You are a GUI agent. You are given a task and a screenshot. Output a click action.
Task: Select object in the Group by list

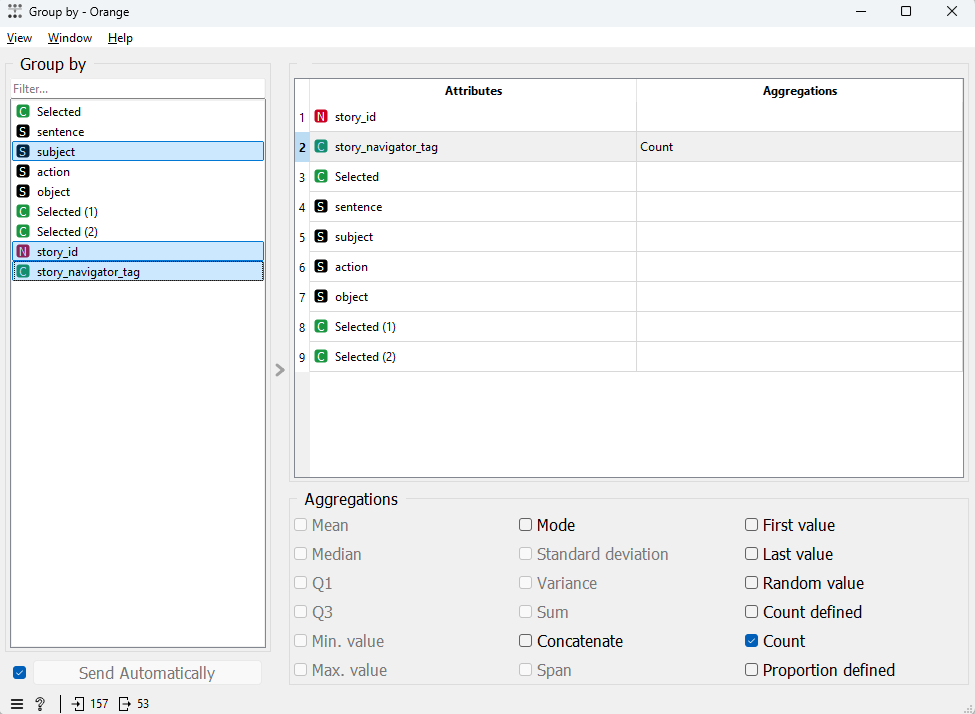click(138, 192)
